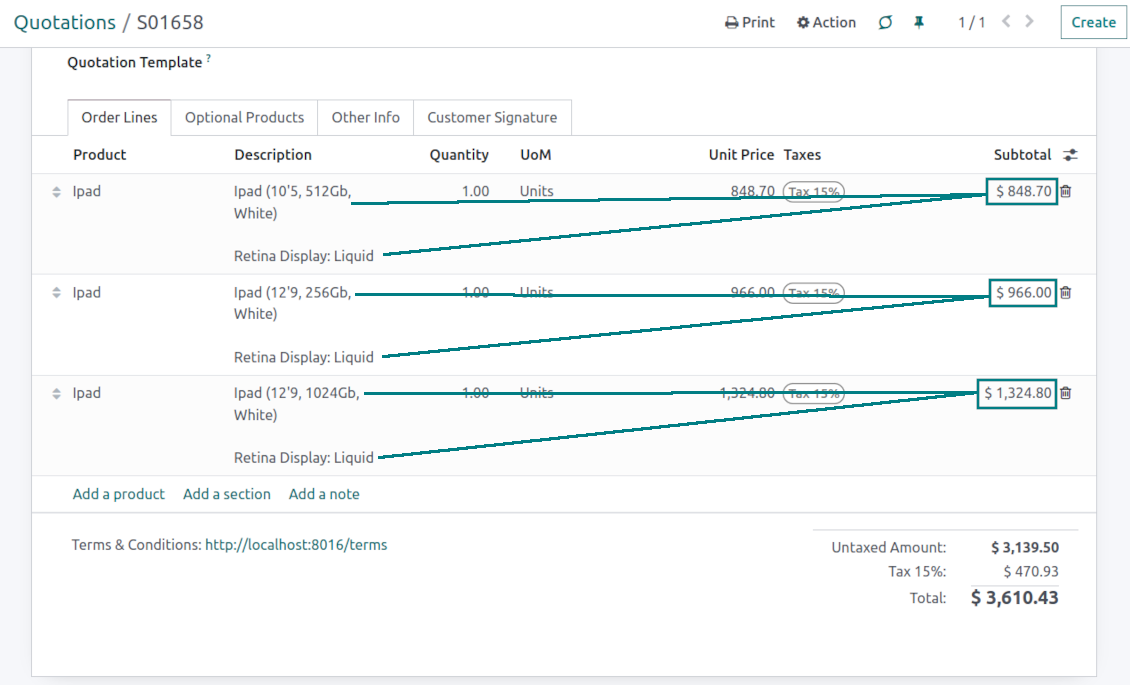
Task: Click the Taxes column header
Action: tap(802, 155)
